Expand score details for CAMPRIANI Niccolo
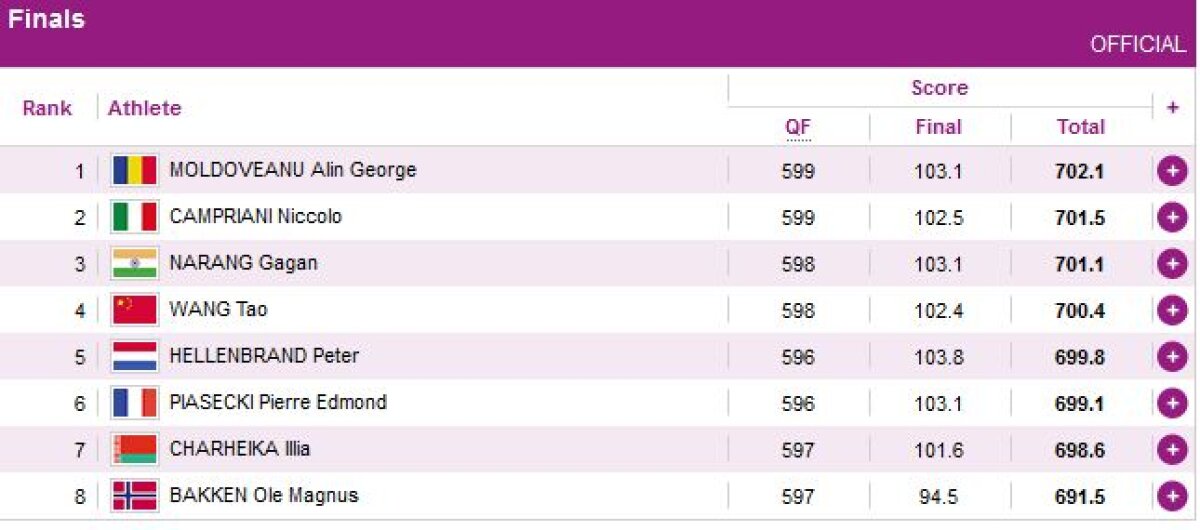 click(x=1171, y=217)
